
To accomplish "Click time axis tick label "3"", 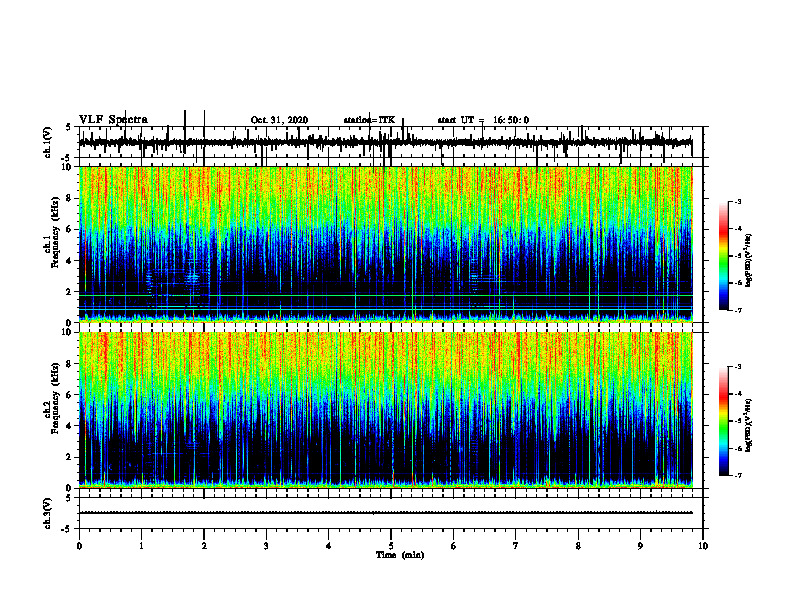I will click(266, 546).
